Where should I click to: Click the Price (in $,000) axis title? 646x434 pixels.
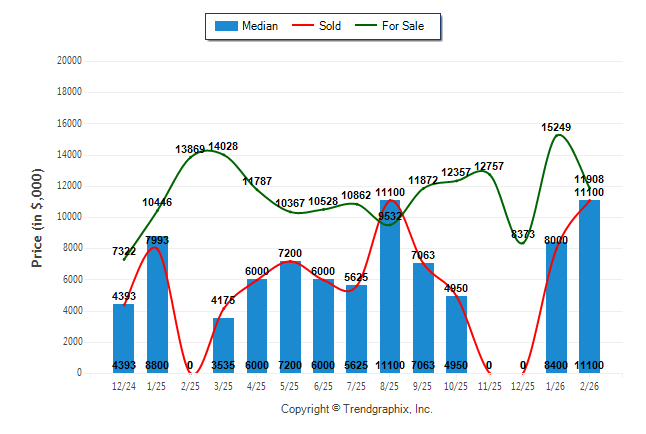tap(37, 215)
